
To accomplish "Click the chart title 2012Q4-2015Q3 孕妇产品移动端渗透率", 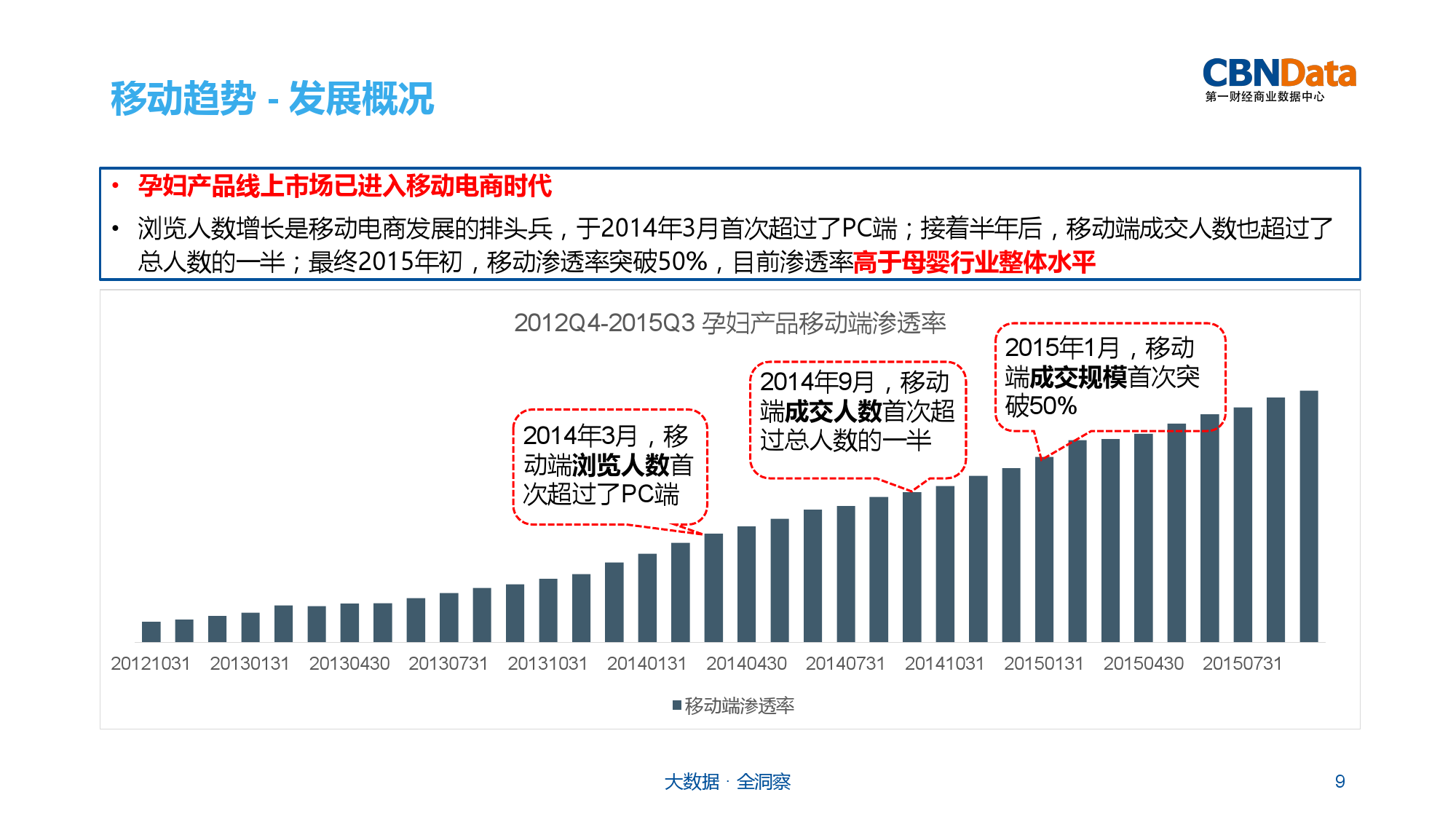I will (x=729, y=323).
